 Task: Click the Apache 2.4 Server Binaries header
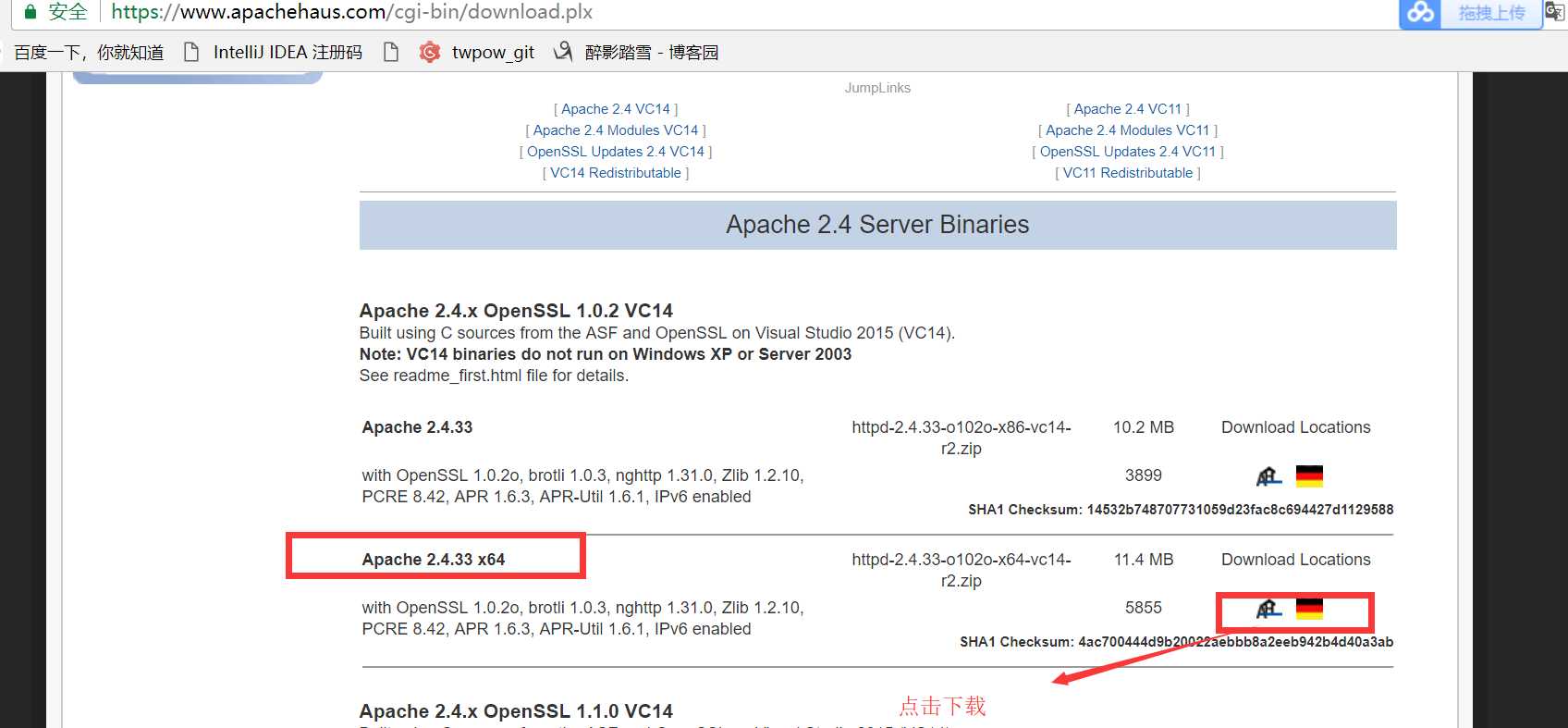tap(877, 225)
